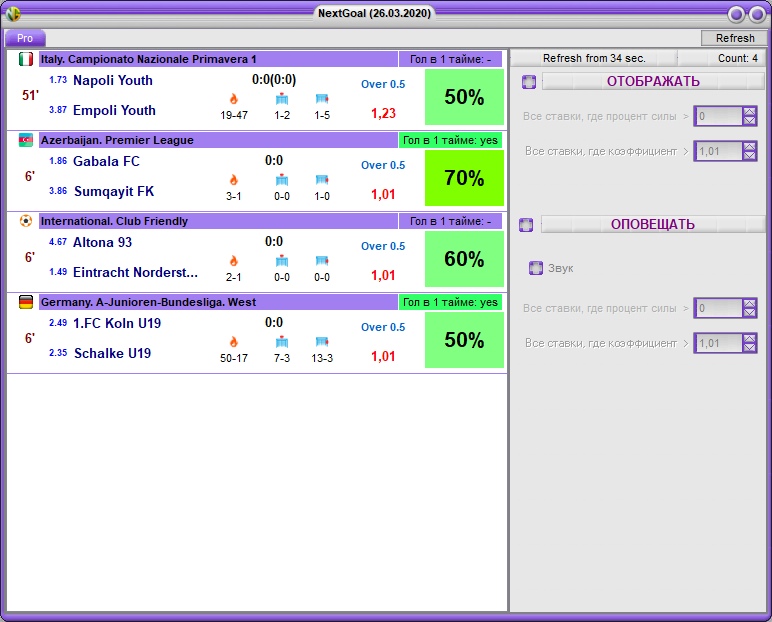Click shots-on-goal icon above 1-2 in Napoli match
772x622 pixels.
coord(282,99)
